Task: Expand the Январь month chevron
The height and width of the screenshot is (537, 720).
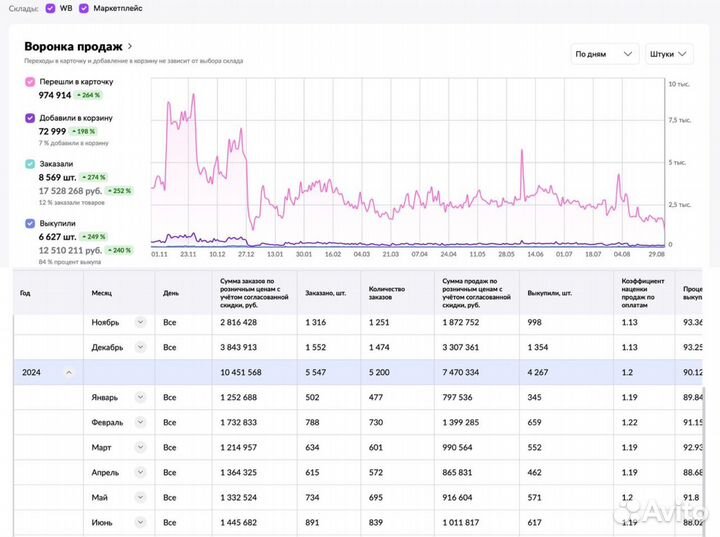Action: [140, 397]
